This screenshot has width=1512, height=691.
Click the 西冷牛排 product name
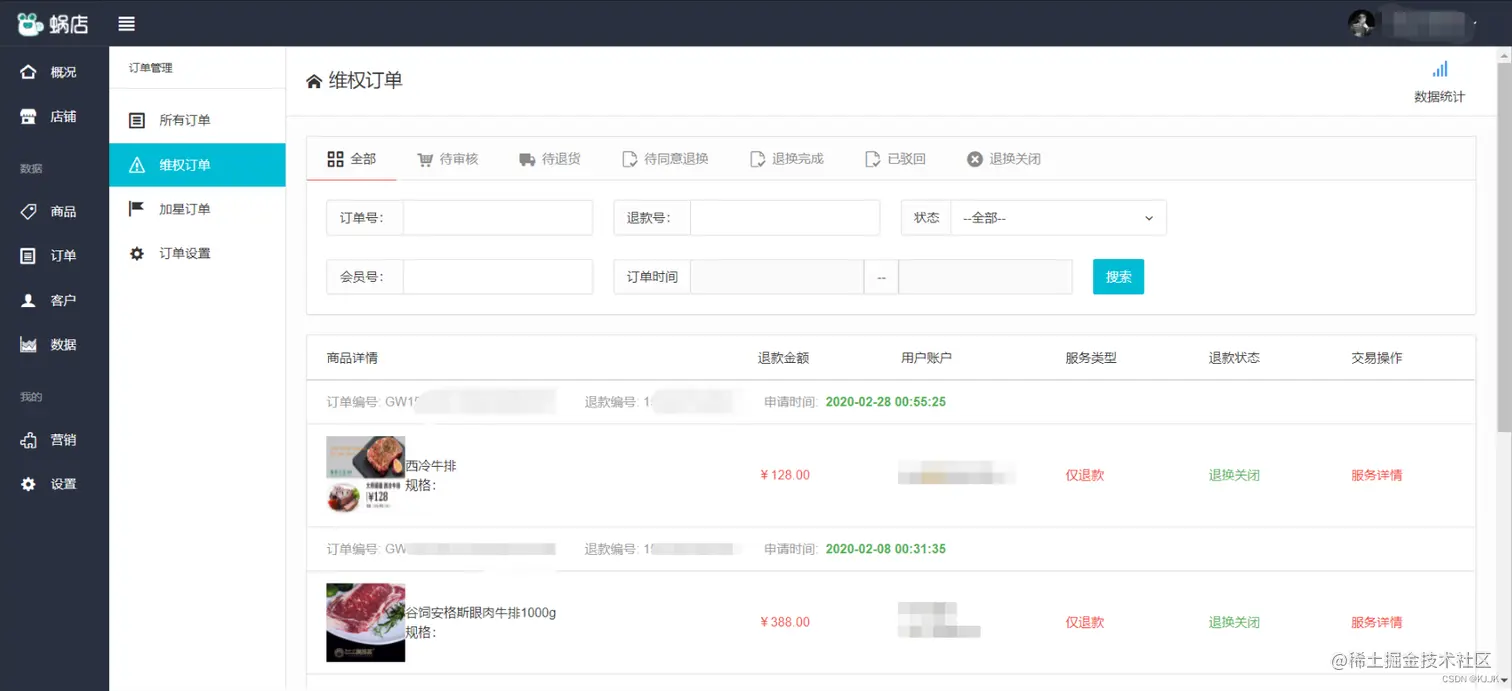pyautogui.click(x=431, y=466)
